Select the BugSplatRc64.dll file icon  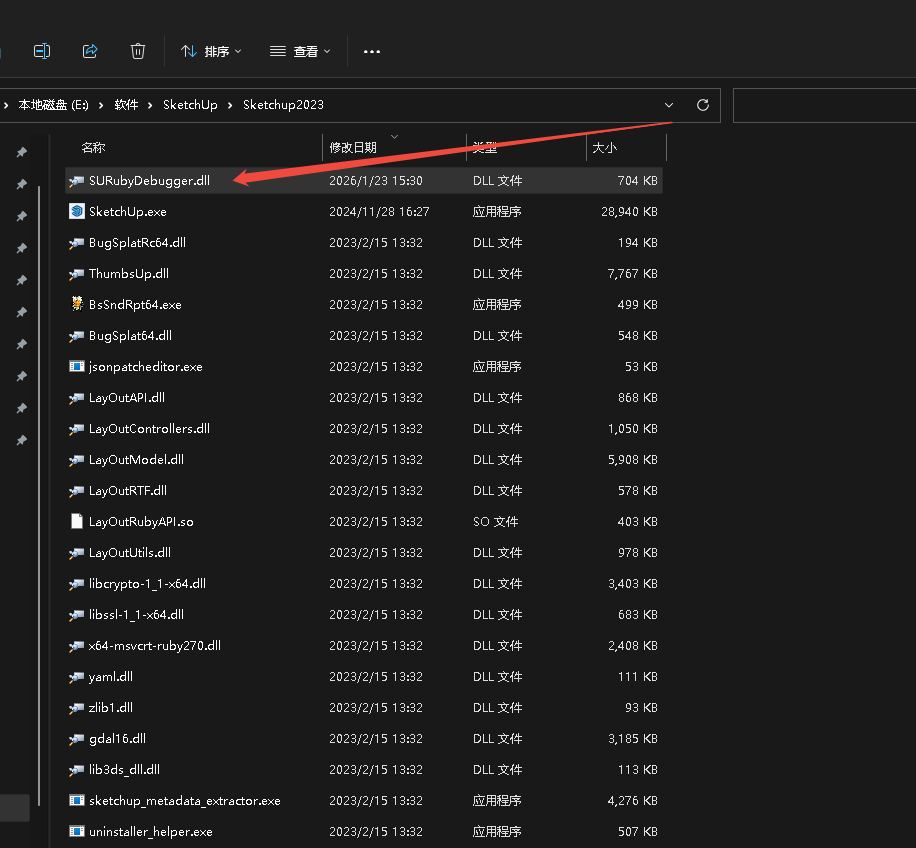77,242
